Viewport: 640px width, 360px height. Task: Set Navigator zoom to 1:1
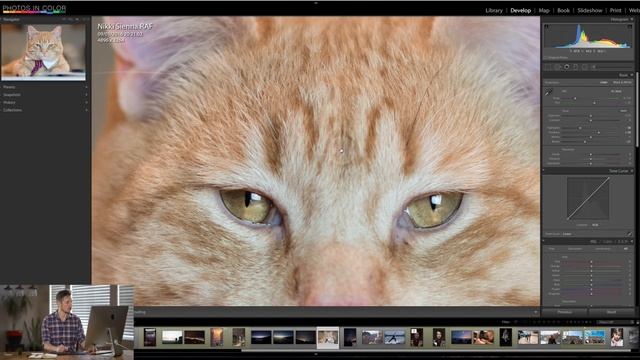click(77, 19)
